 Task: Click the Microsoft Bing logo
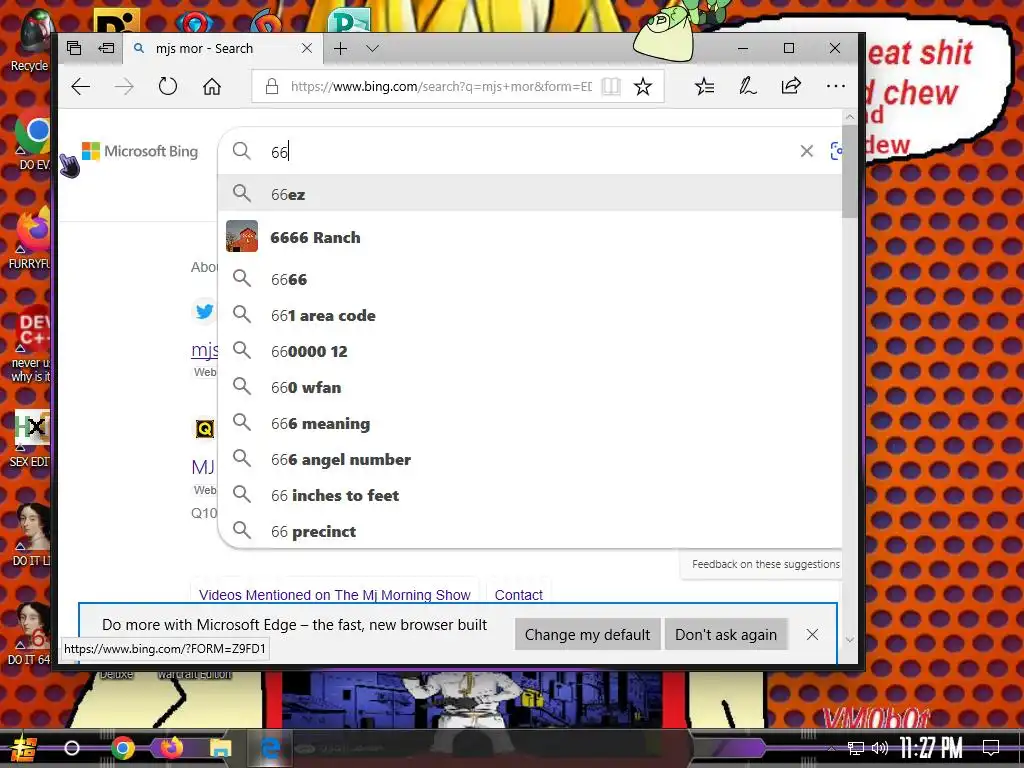point(140,151)
